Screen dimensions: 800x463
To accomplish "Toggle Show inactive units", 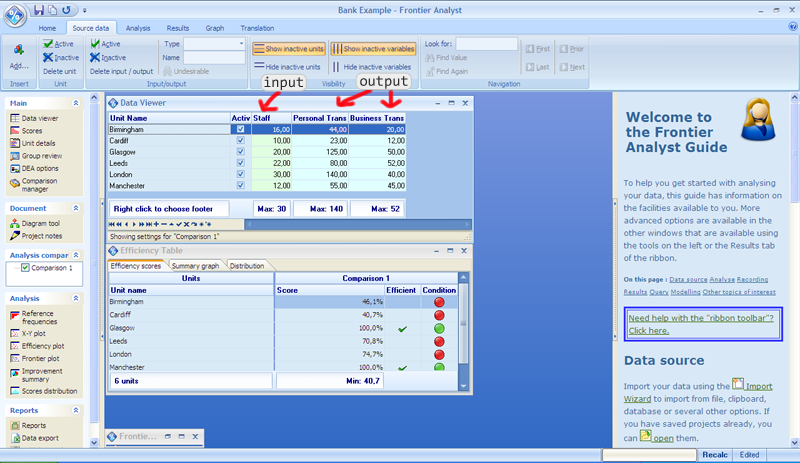I will pos(289,48).
